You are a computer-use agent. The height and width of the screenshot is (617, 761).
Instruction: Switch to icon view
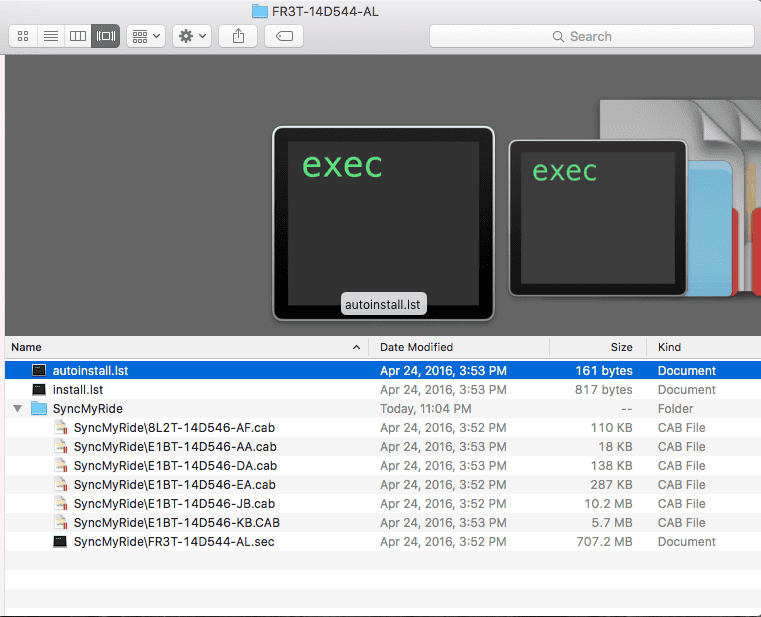[x=23, y=36]
